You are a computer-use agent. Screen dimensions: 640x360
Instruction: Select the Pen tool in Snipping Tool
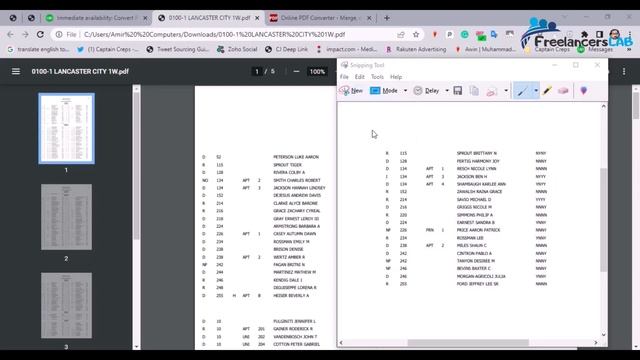522,91
